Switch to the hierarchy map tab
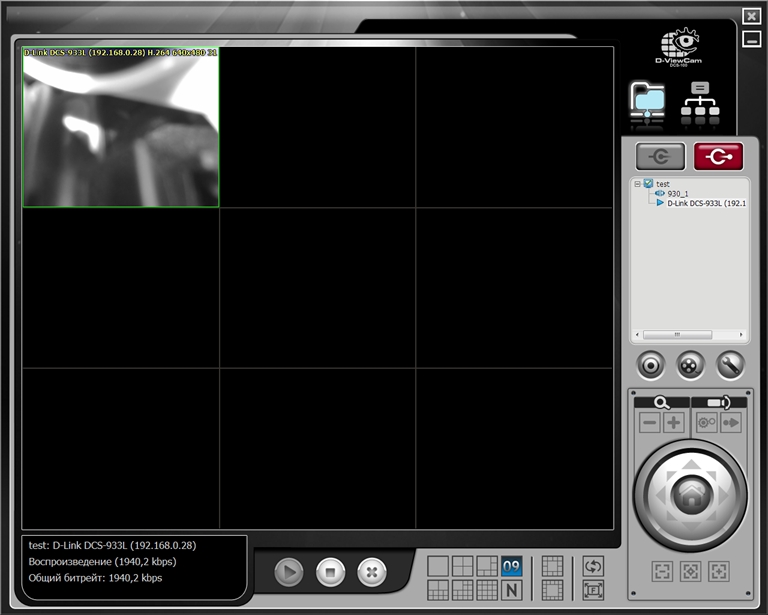The width and height of the screenshot is (768, 615). coord(700,105)
